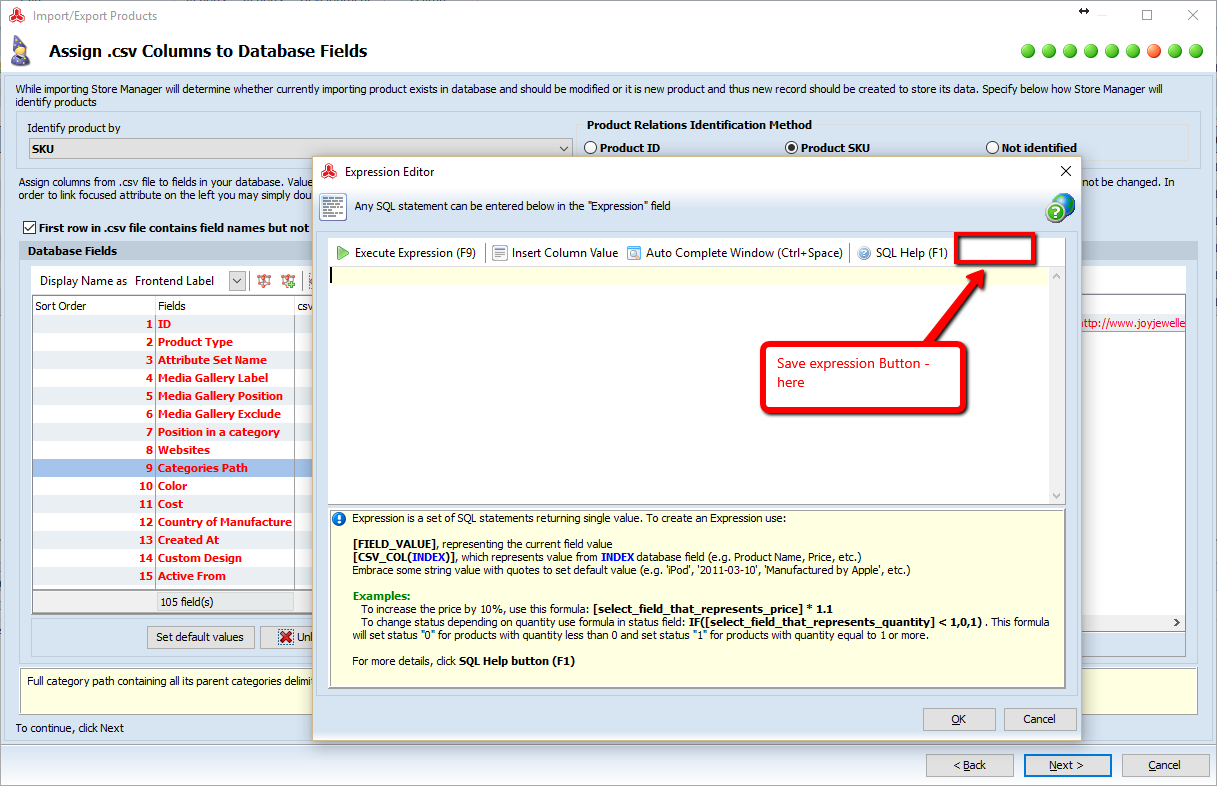The image size is (1217, 786).
Task: Click the green Execute Expression play icon
Action: (x=343, y=253)
